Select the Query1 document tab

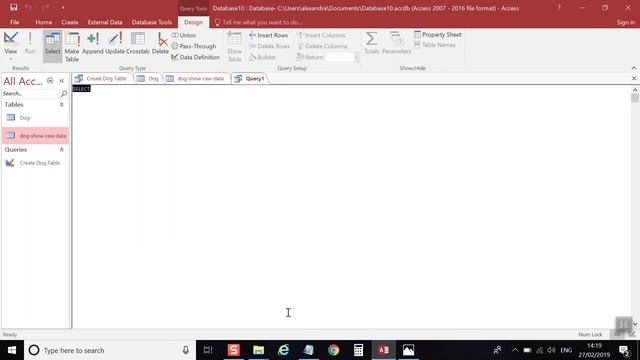[x=250, y=78]
